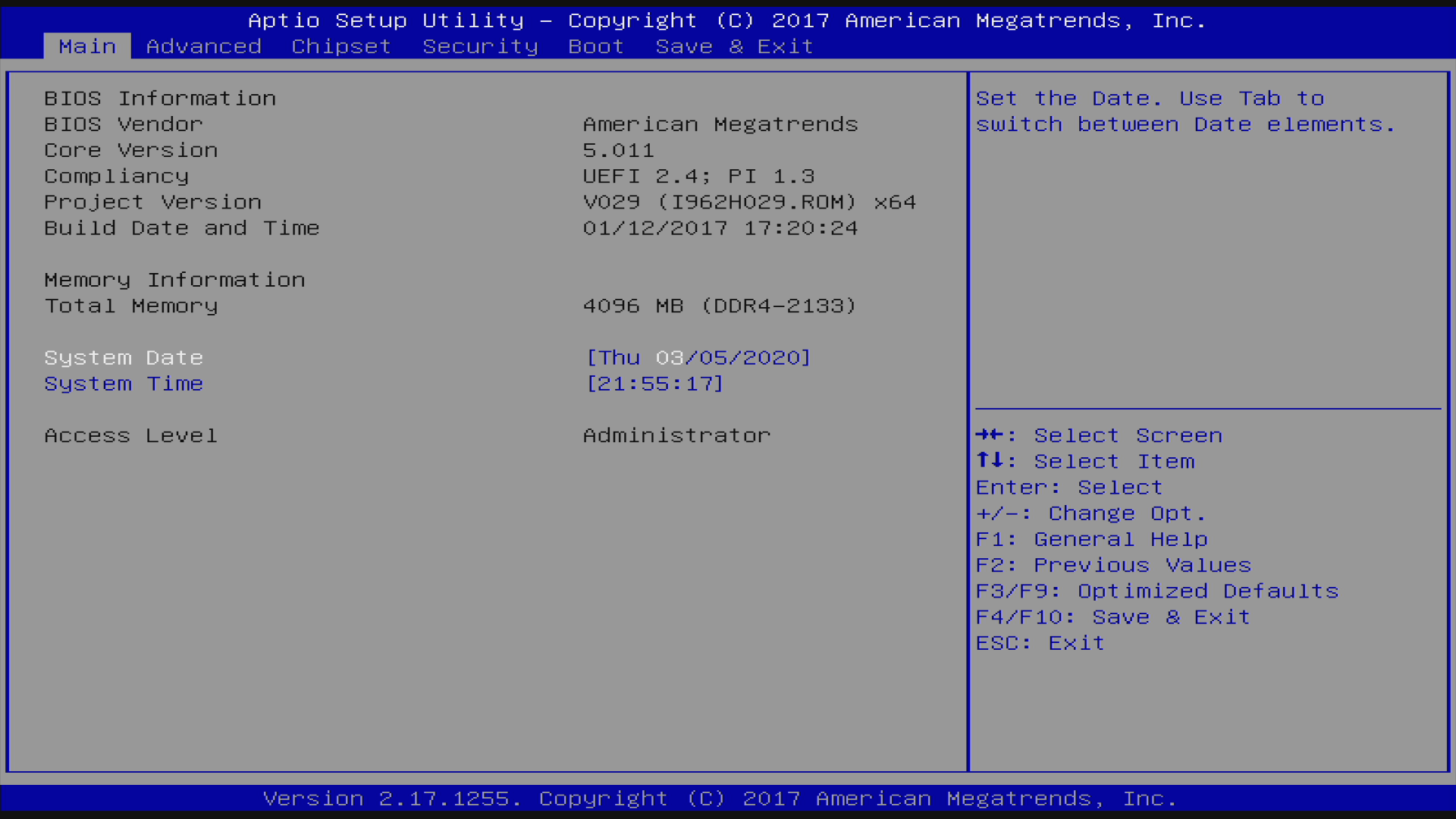Select the System Date label
1456x819 pixels.
[x=124, y=358]
